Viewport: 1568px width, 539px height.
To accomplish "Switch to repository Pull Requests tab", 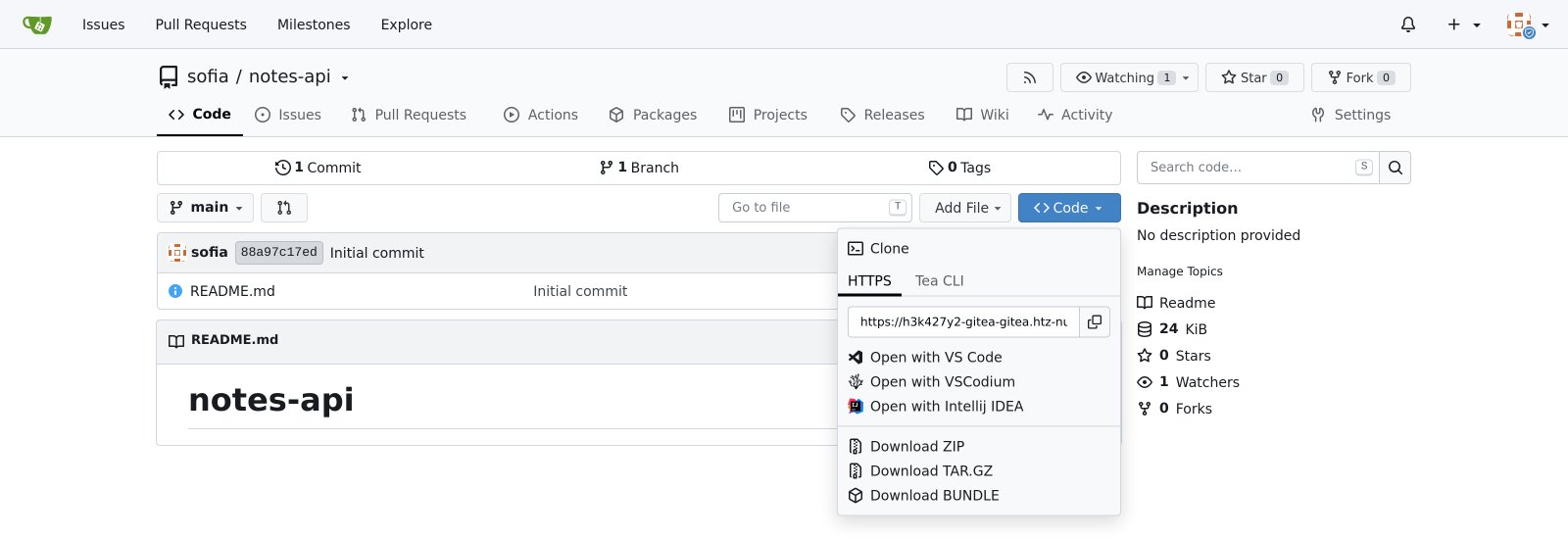I will tap(409, 115).
